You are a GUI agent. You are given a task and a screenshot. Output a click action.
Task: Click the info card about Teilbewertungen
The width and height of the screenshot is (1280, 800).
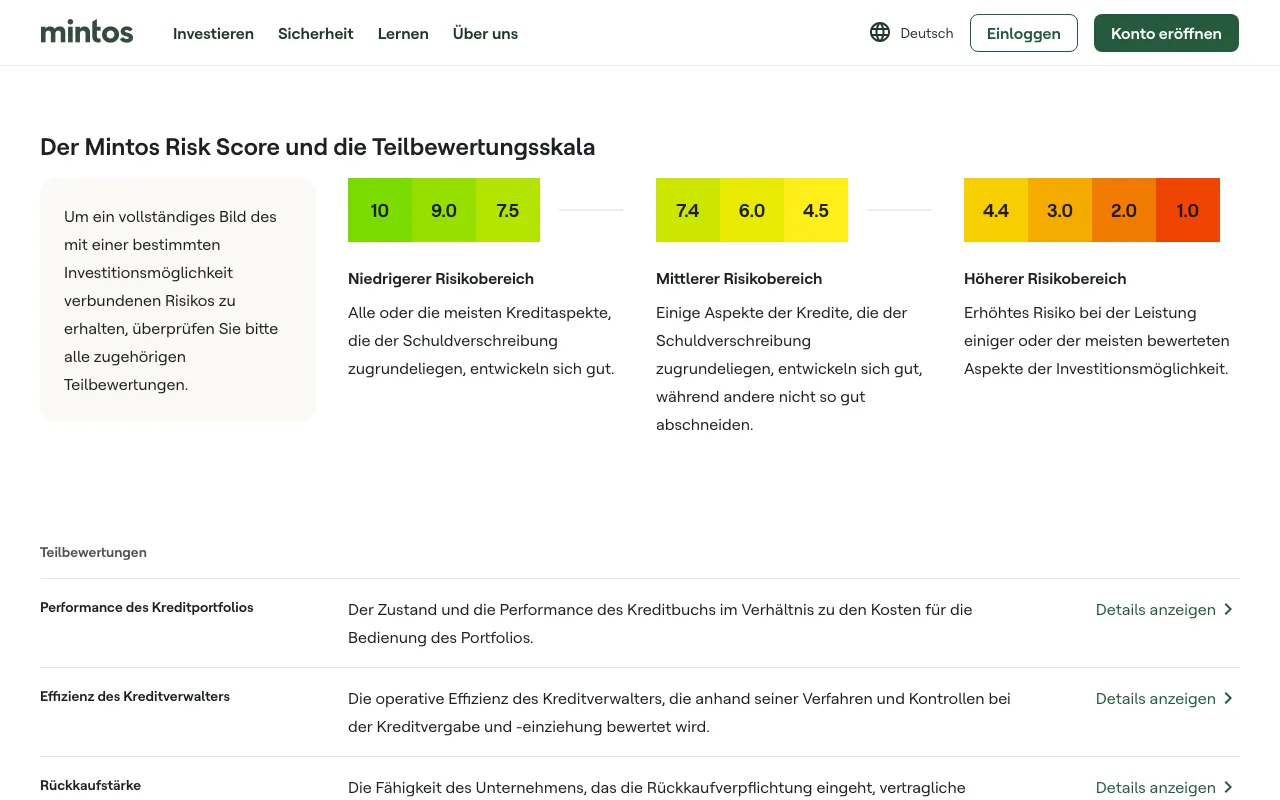pyautogui.click(x=178, y=300)
